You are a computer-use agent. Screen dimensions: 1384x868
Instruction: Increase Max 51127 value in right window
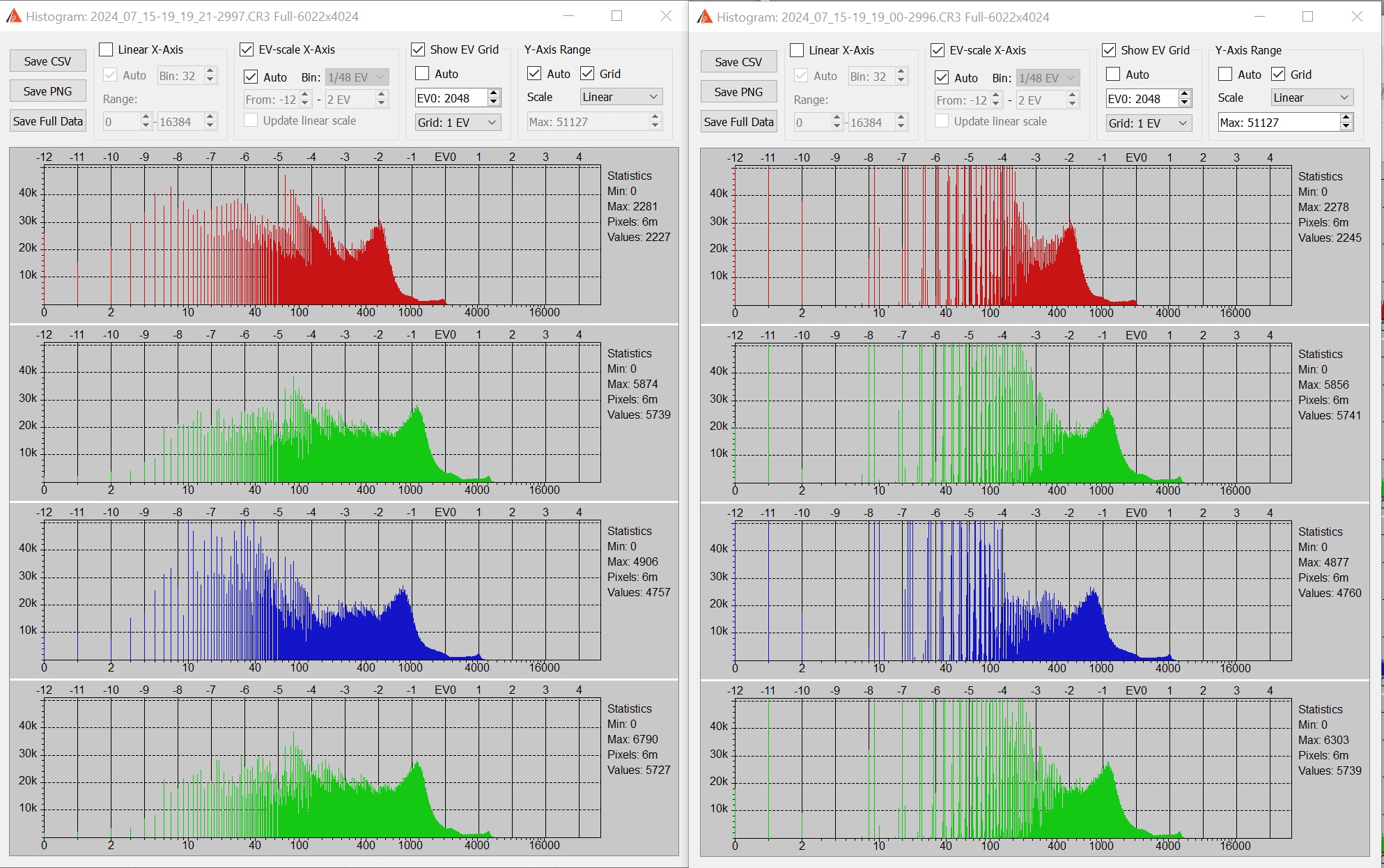pos(1346,118)
